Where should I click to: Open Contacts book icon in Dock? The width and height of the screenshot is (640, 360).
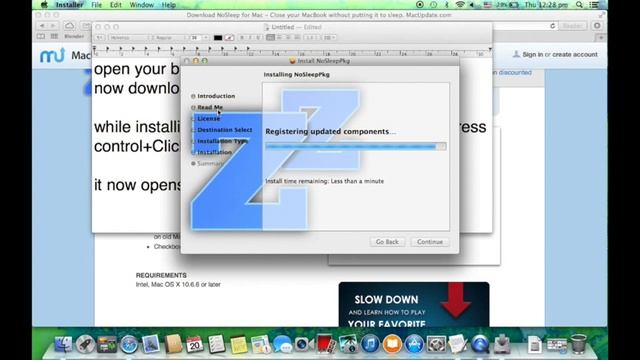point(173,344)
